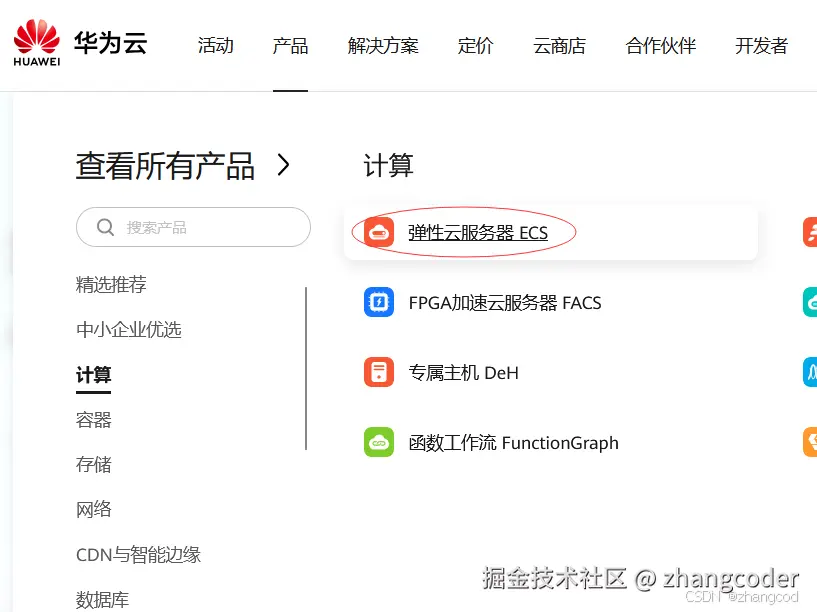Select 数据库 category

[102, 599]
